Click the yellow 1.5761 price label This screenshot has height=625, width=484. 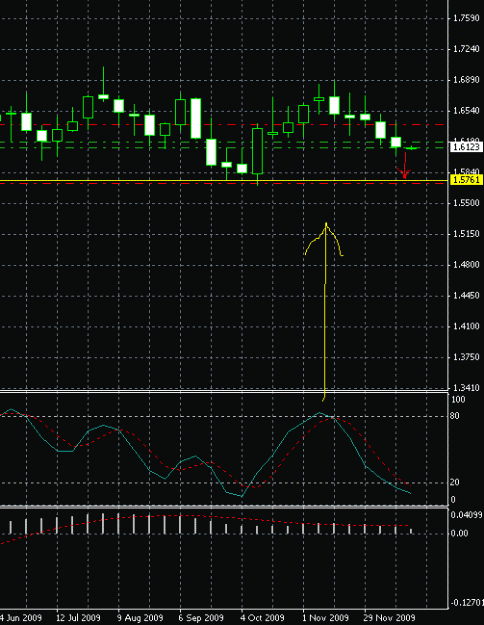[x=466, y=180]
